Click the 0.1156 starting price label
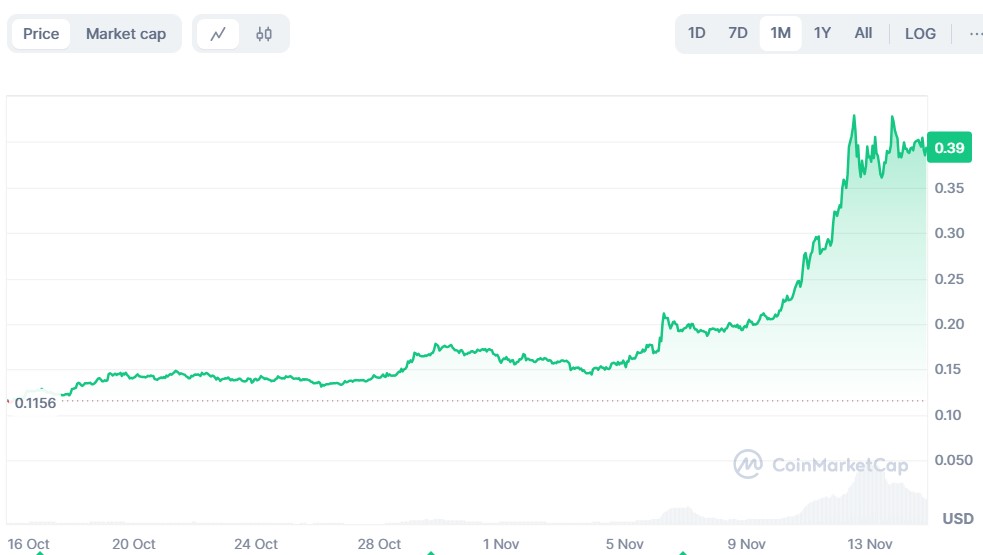 pos(35,402)
